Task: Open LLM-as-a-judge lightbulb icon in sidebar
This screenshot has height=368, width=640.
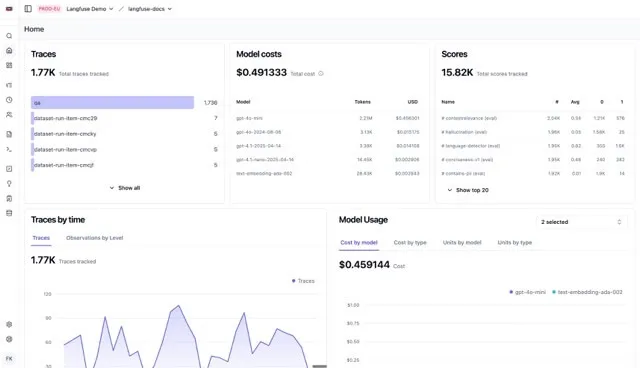Action: 9,184
